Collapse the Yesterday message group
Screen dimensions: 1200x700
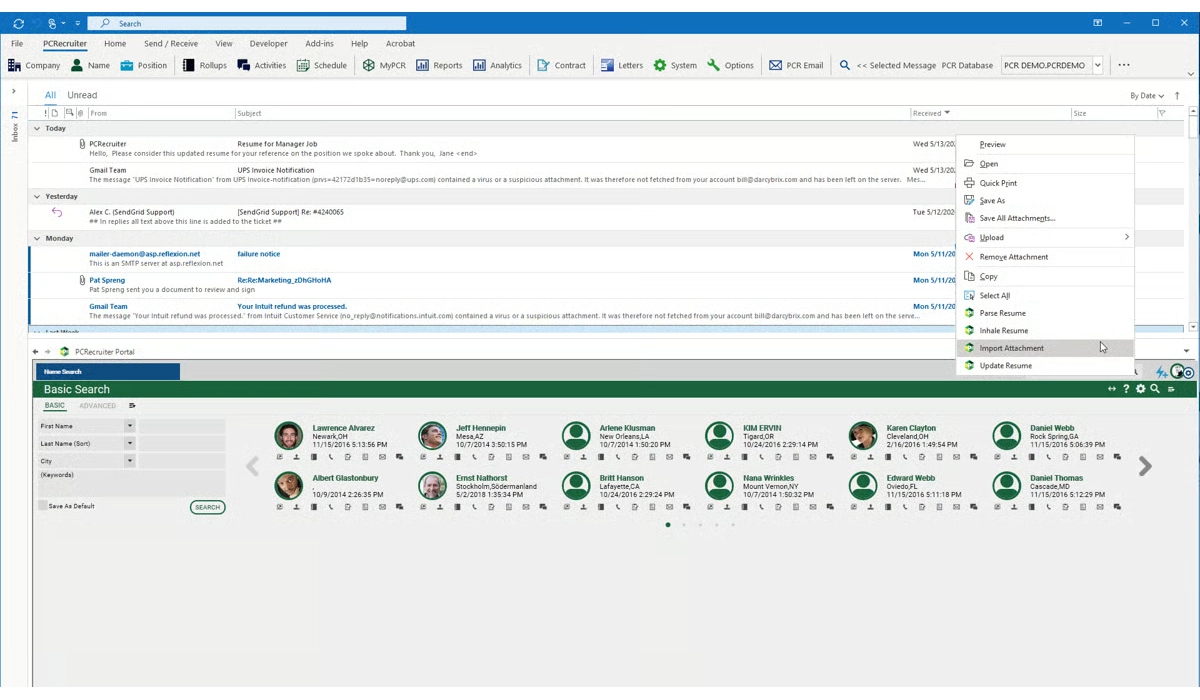(x=37, y=196)
